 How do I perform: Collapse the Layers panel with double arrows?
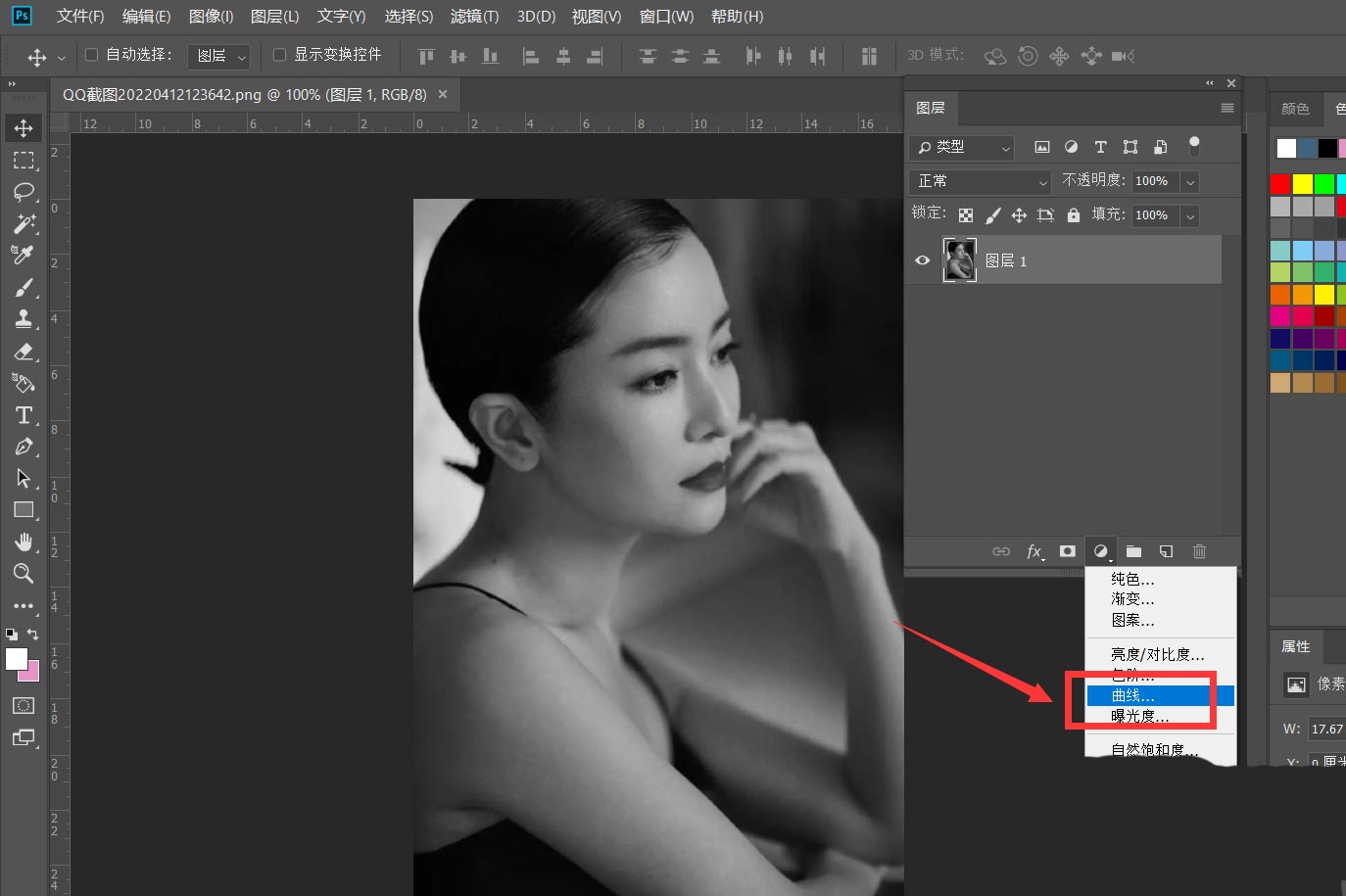click(1210, 83)
